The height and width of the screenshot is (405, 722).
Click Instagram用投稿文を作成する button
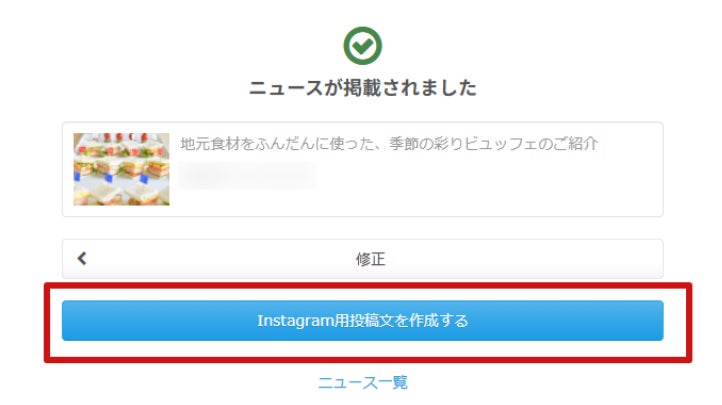(x=362, y=321)
